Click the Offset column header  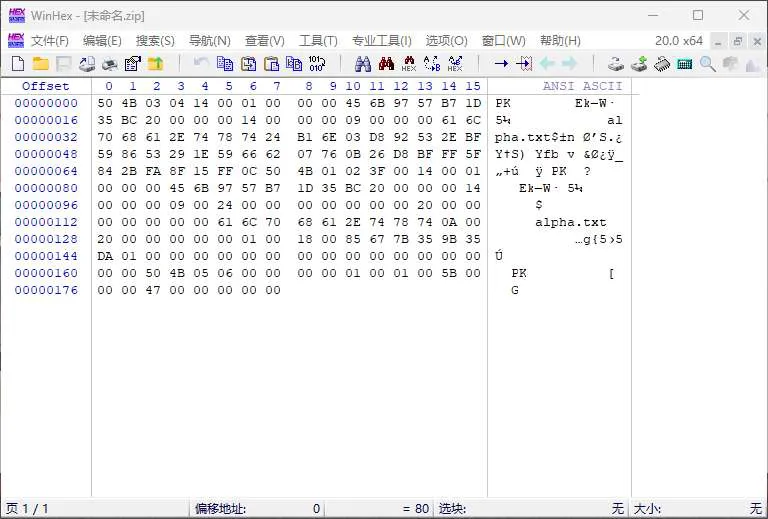tap(46, 86)
